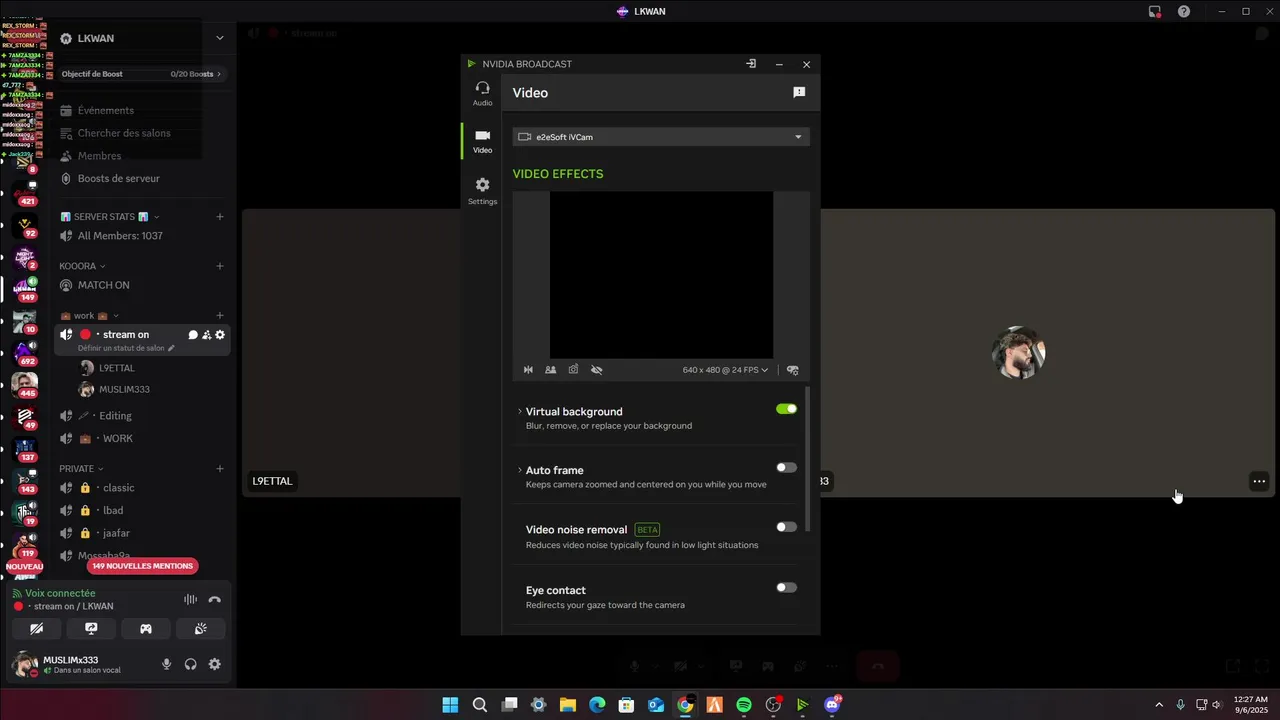Viewport: 1280px width, 720px height.
Task: Click the people compare icon under preview
Action: point(550,370)
